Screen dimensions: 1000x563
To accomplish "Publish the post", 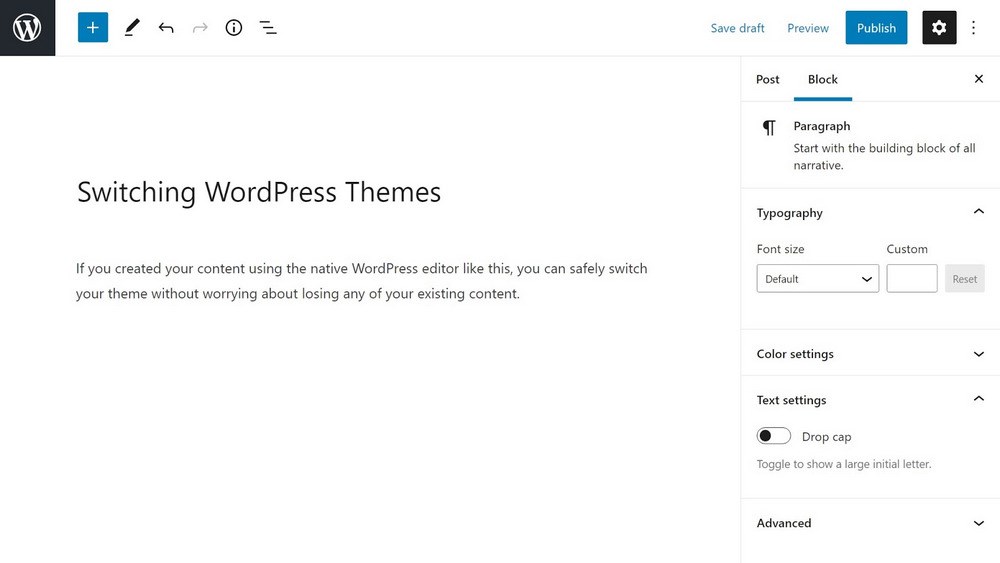I will tap(876, 27).
